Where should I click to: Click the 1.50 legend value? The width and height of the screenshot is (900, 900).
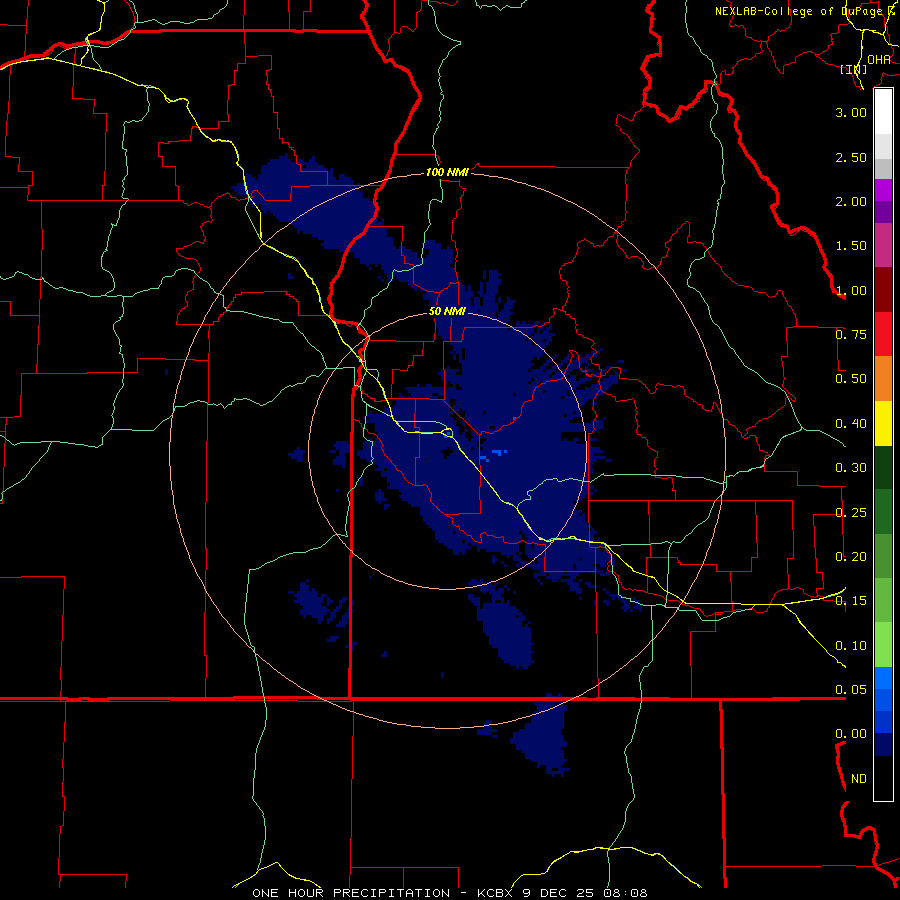coord(851,246)
